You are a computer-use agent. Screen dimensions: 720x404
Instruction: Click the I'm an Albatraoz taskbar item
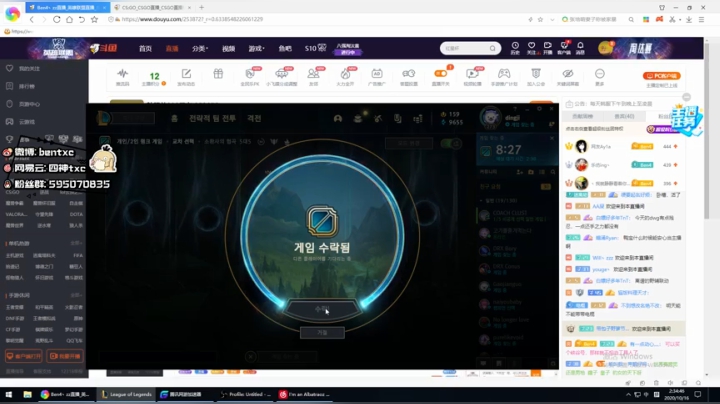[304, 394]
